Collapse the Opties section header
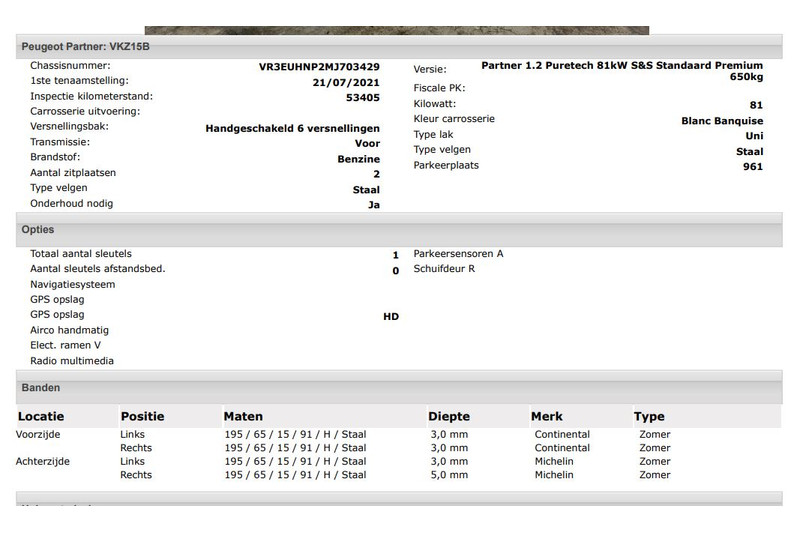The height and width of the screenshot is (533, 800). pyautogui.click(x=38, y=230)
